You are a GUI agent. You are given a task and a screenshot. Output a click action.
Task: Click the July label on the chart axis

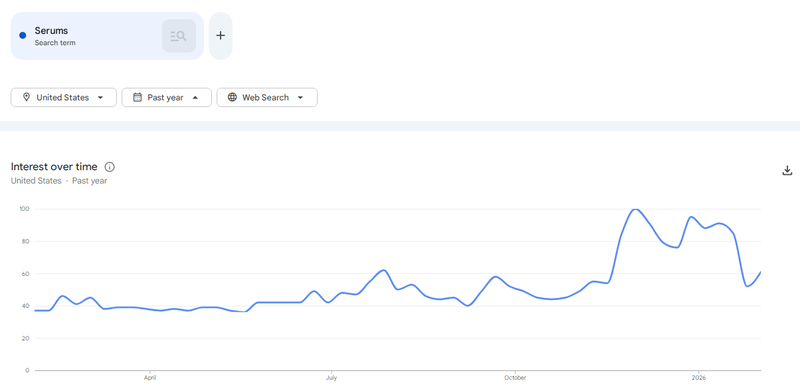[331, 378]
